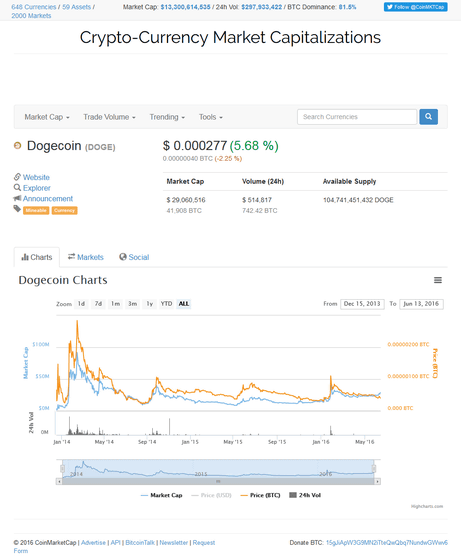Click the 104,741,451,432 DOGE supply value
The height and width of the screenshot is (560, 461).
[x=358, y=200]
